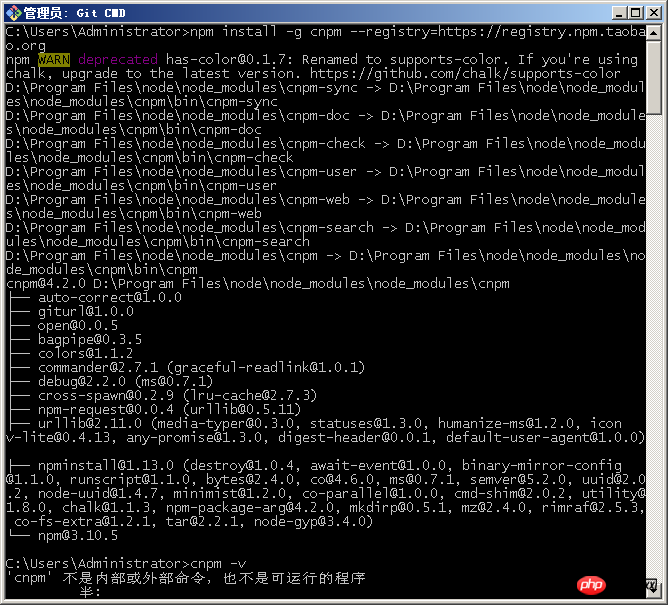Click the 'cnpm@4.2.0' package line
Screen dimensions: 668x605
click(x=258, y=284)
